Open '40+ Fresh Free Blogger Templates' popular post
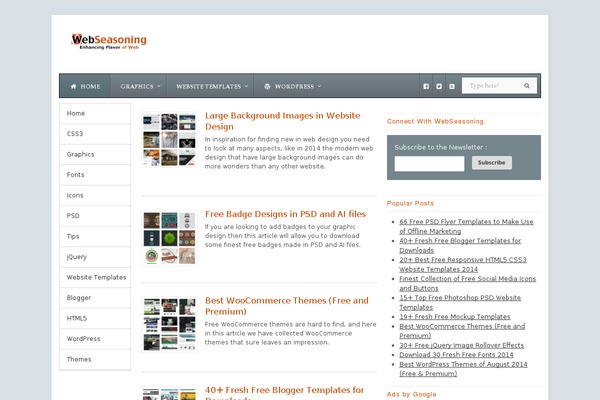The height and width of the screenshot is (400, 600). [x=460, y=245]
